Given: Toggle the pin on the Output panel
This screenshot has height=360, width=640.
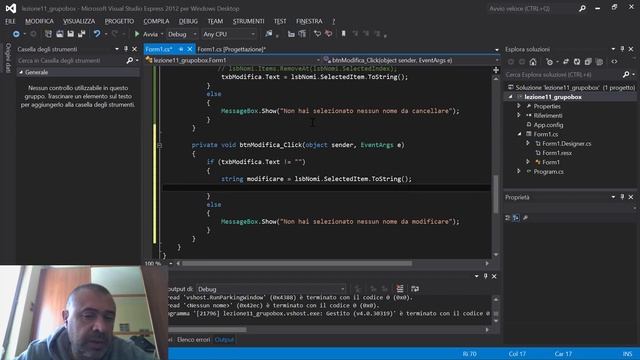Looking at the screenshot, I should (485, 276).
